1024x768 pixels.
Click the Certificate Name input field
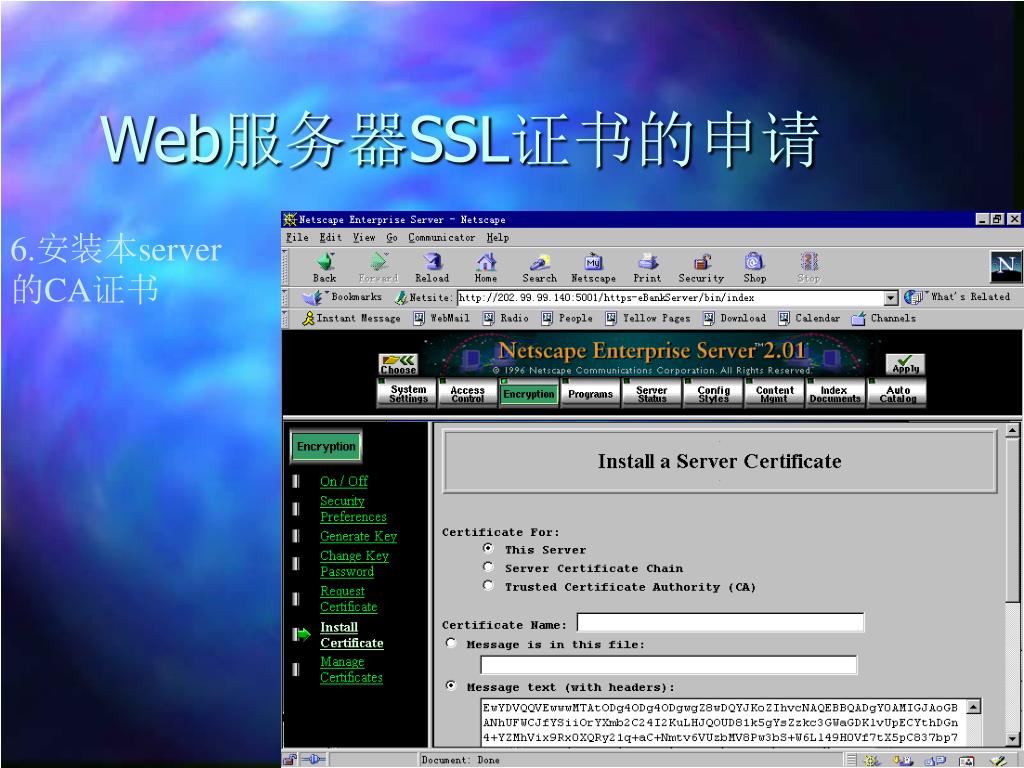pos(720,622)
